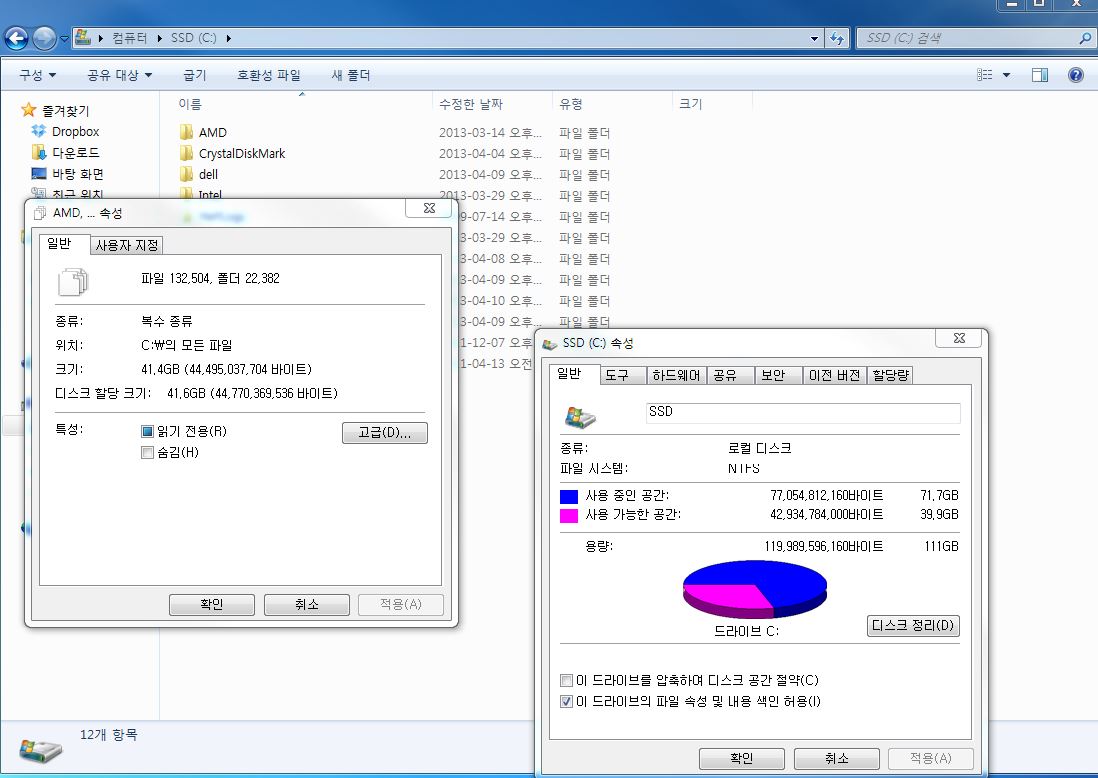This screenshot has height=778, width=1098.
Task: Sort by the 수정한 날짜 column header
Action: point(471,104)
